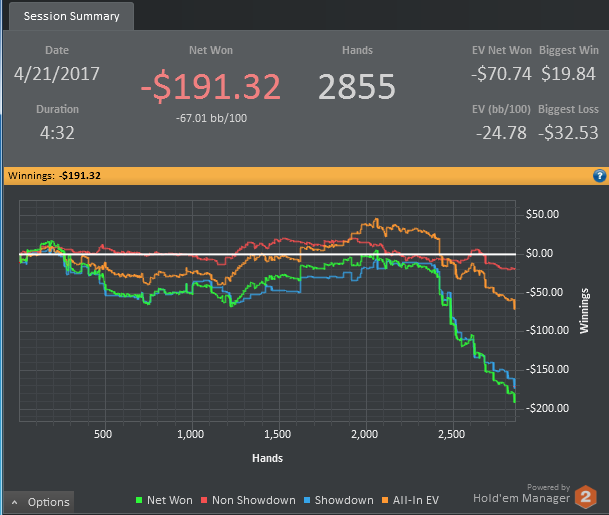609x515 pixels.
Task: Expand the Options panel
Action: coord(39,502)
